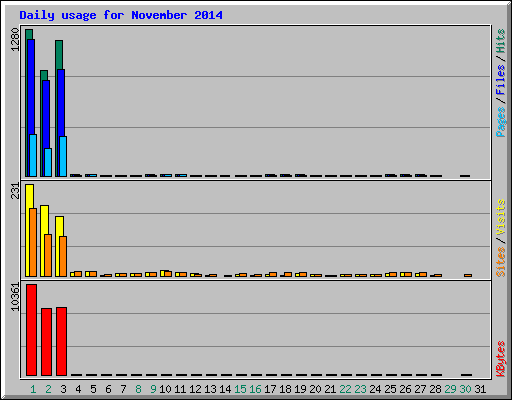Click day label 3 on the x-axis
512x400 pixels.
tap(63, 389)
